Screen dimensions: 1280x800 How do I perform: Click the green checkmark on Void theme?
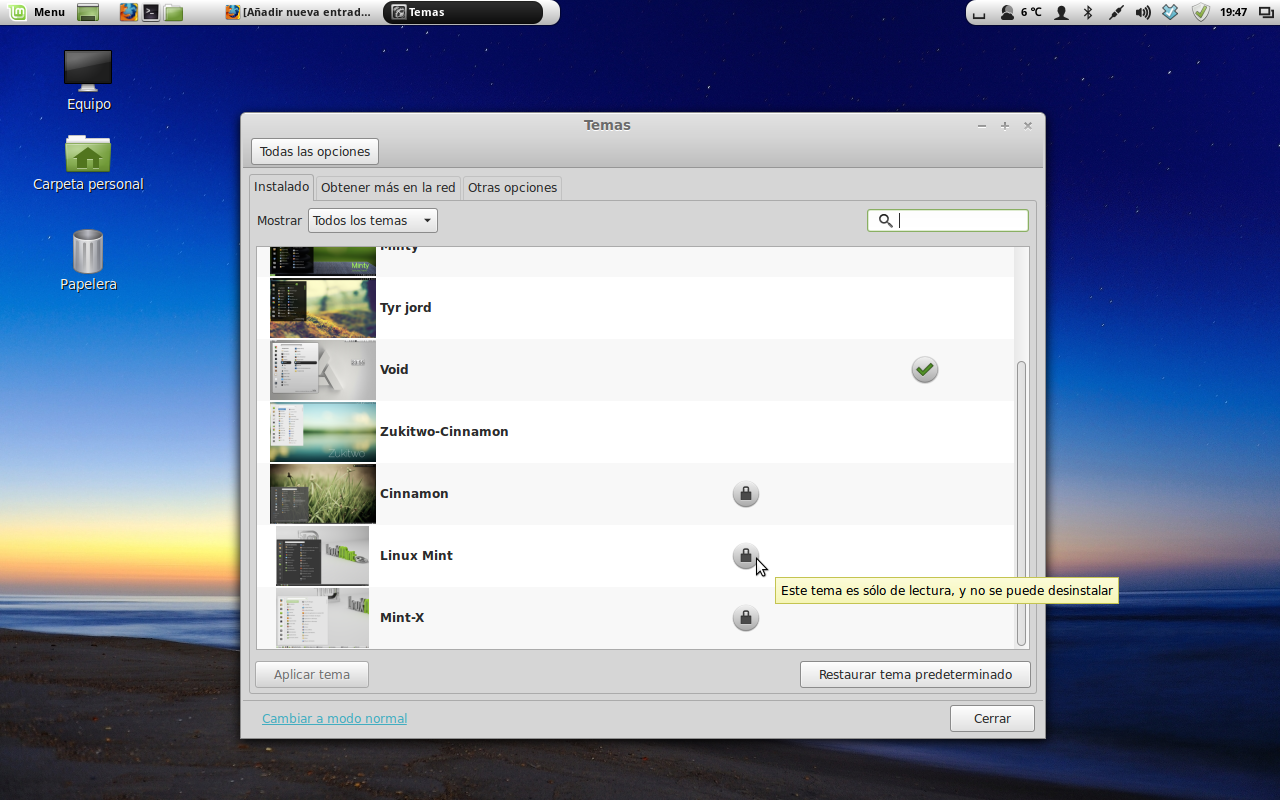(x=925, y=370)
